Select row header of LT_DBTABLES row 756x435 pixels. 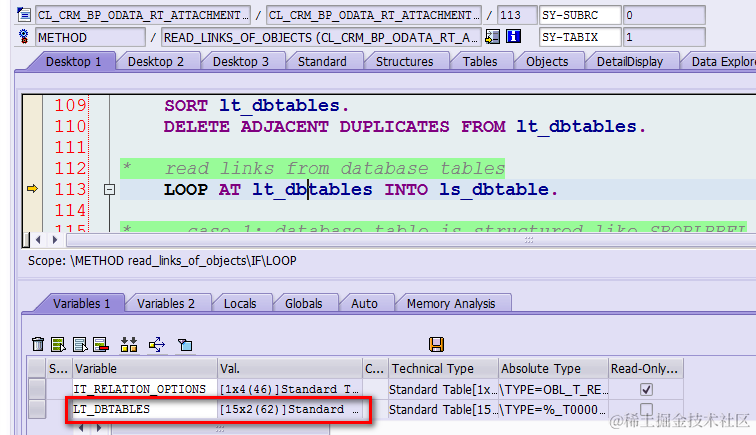coord(36,409)
